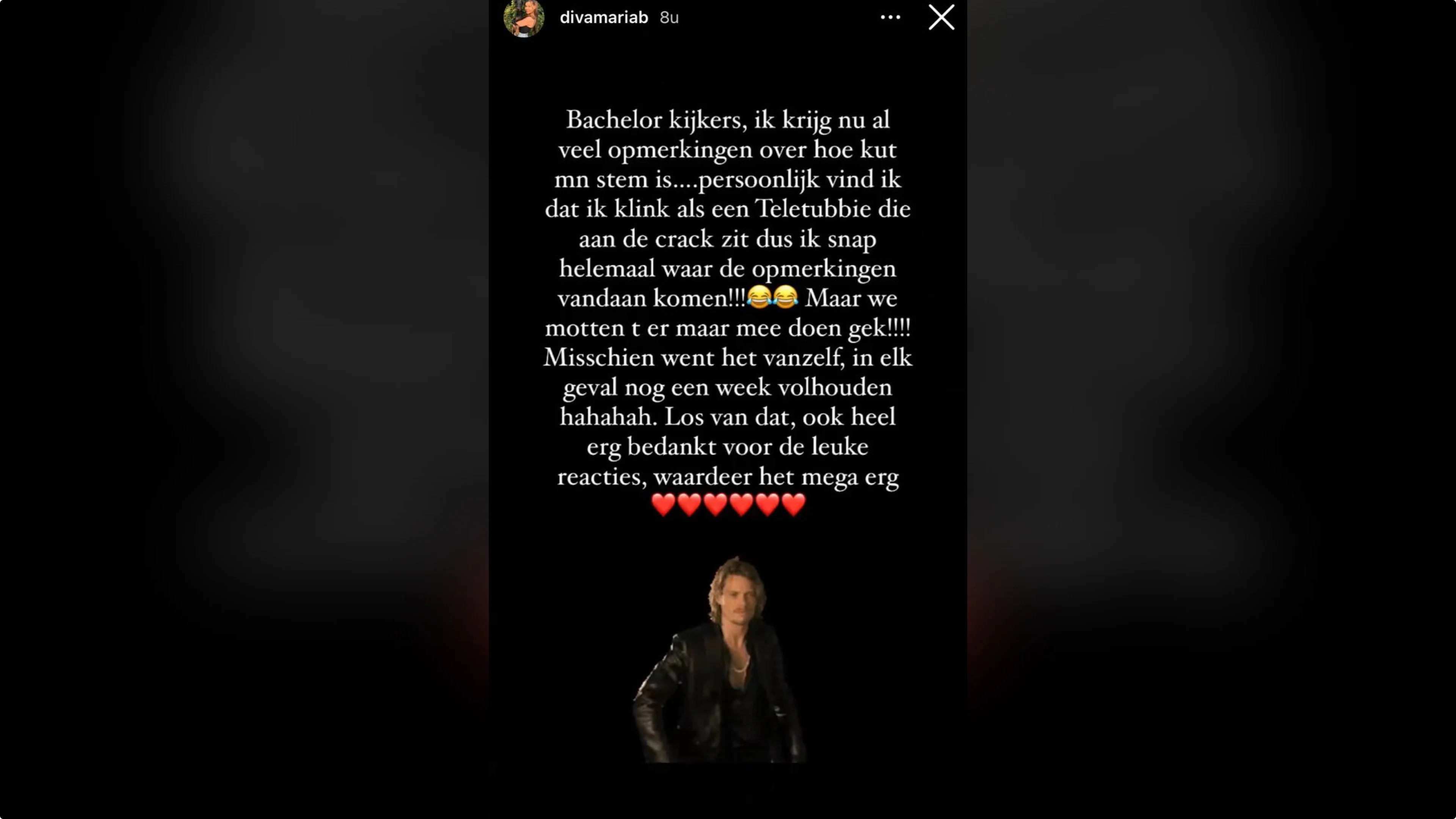Click "Bachelor" at the start of the text
The height and width of the screenshot is (819, 1456).
tap(614, 119)
